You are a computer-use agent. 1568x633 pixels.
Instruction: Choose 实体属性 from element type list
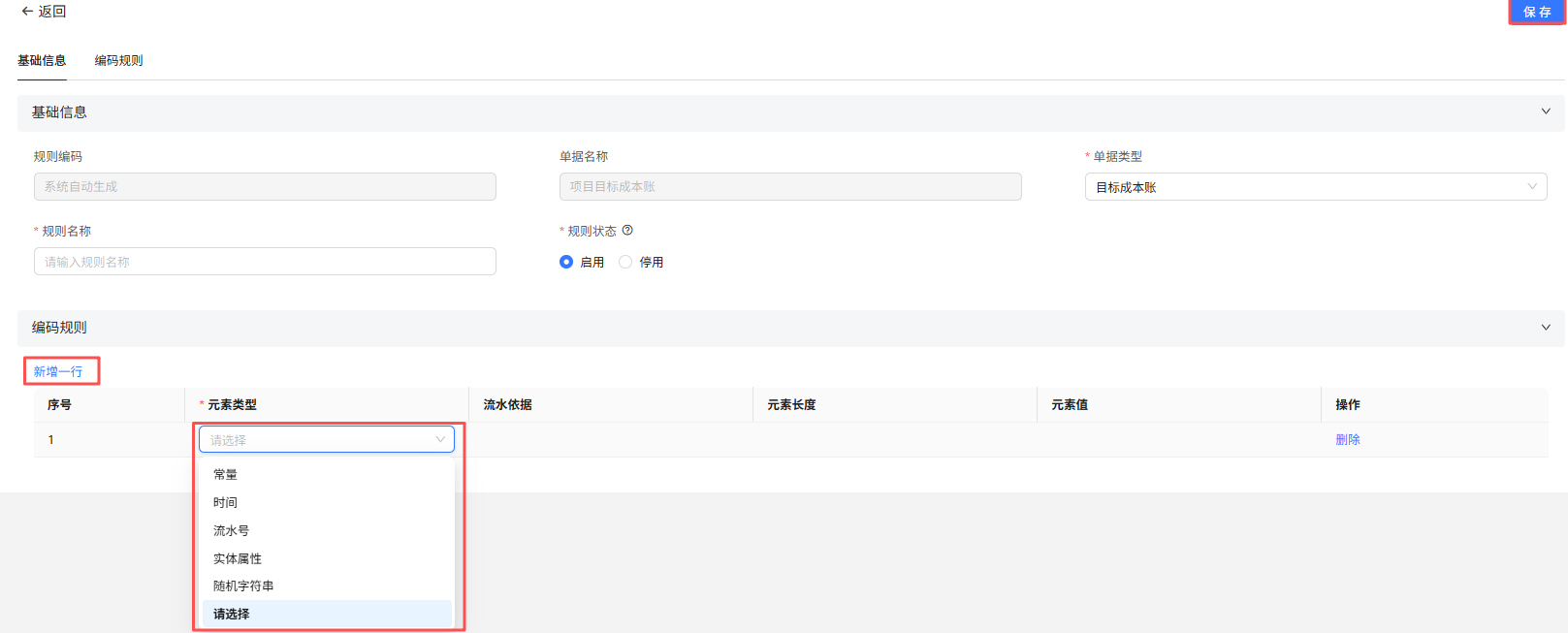pyautogui.click(x=238, y=558)
